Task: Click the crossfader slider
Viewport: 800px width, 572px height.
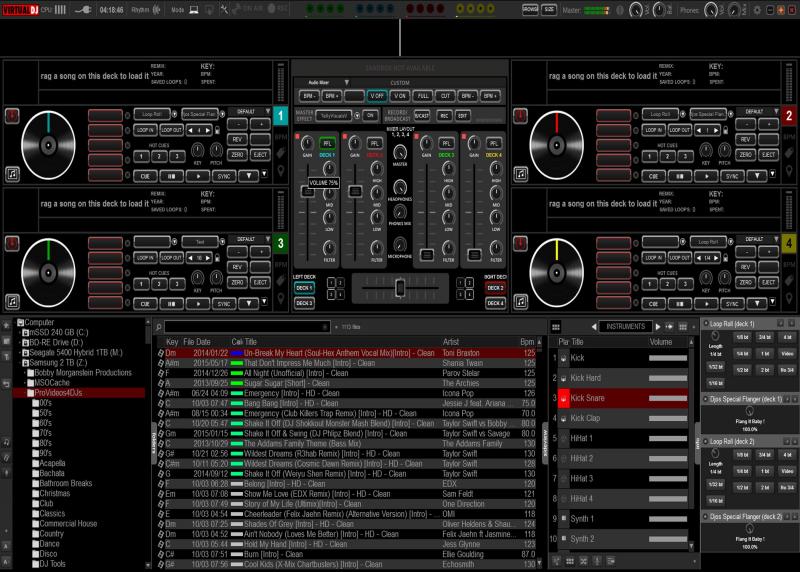Action: click(400, 288)
